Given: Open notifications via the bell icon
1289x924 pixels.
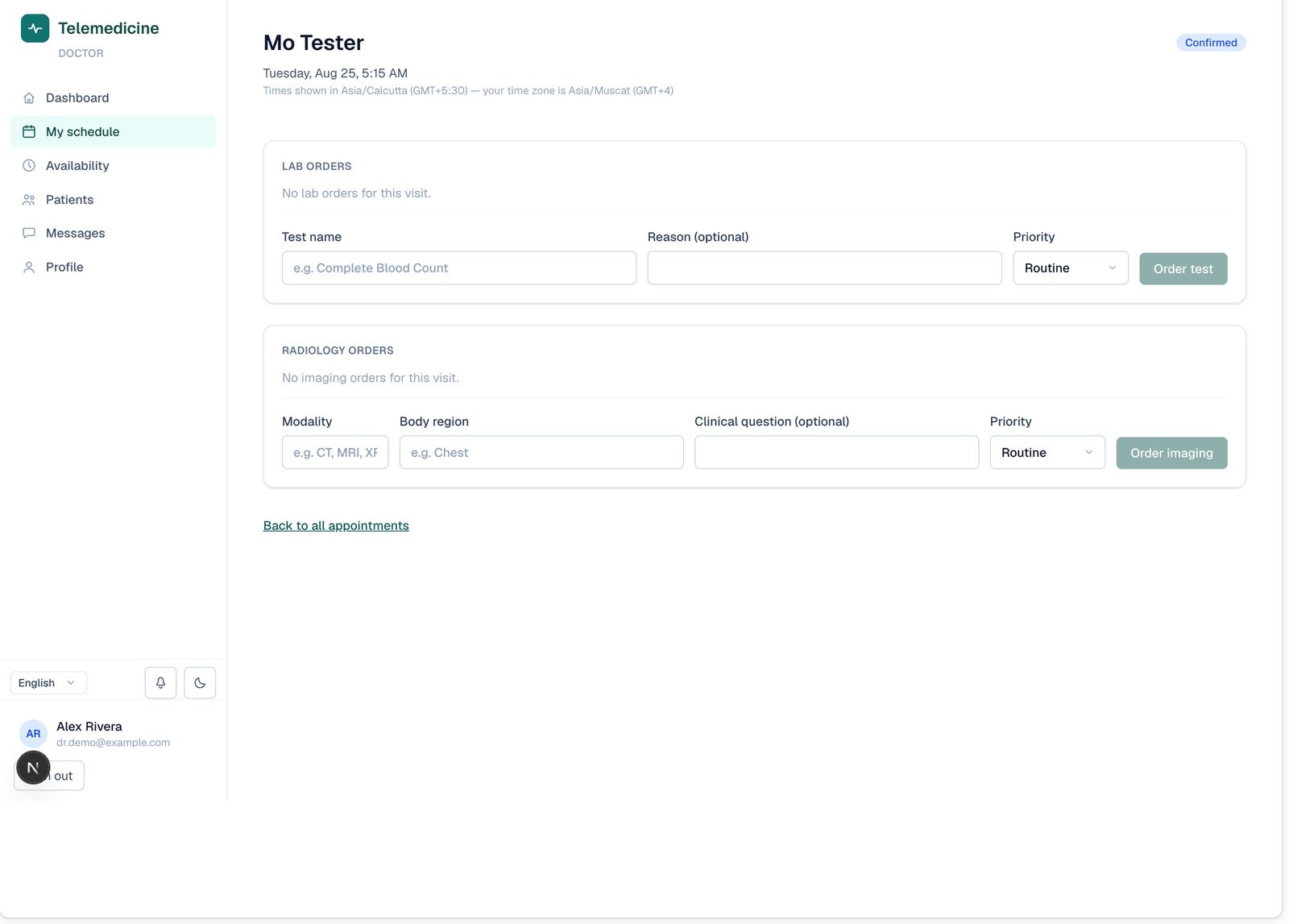Looking at the screenshot, I should click(x=161, y=683).
